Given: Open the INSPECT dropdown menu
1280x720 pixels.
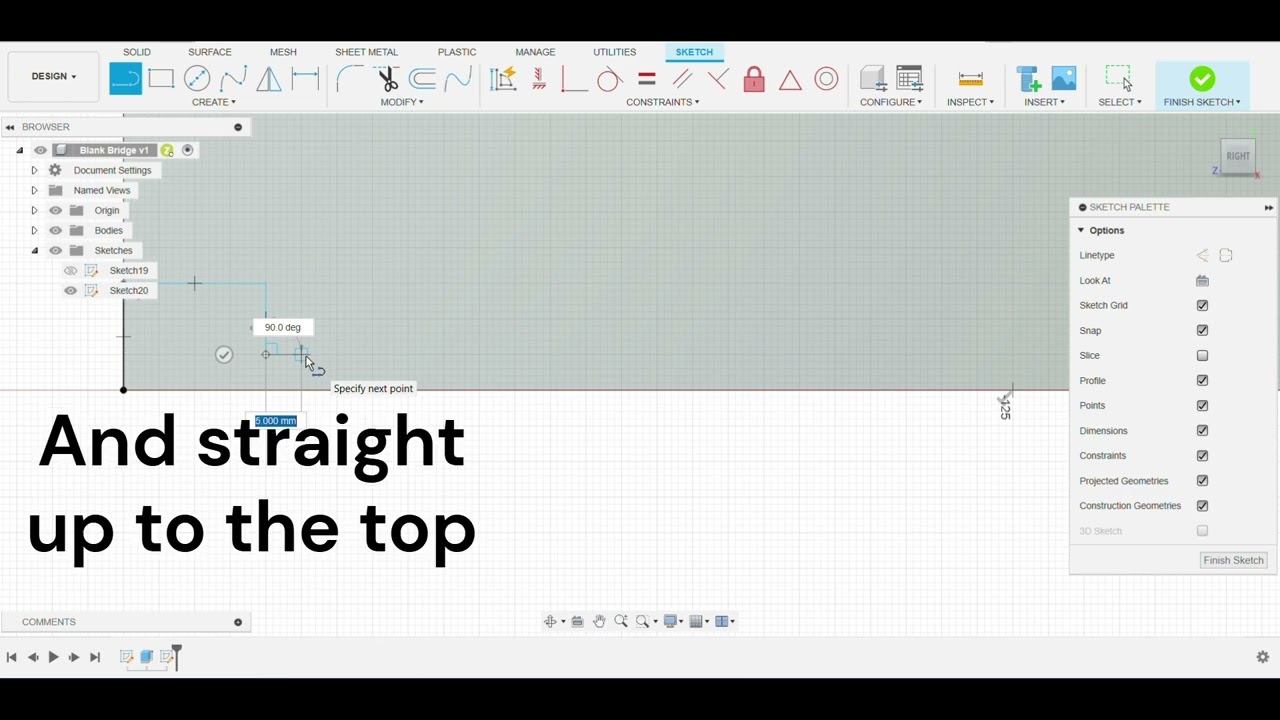Looking at the screenshot, I should [969, 102].
